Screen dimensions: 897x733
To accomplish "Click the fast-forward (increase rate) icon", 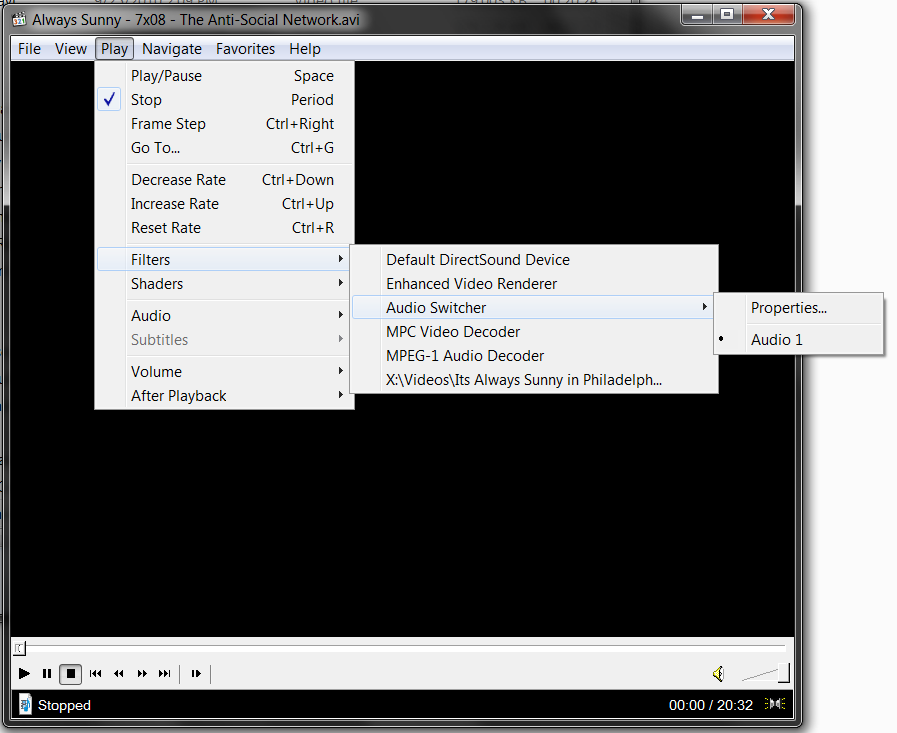I will 142,674.
